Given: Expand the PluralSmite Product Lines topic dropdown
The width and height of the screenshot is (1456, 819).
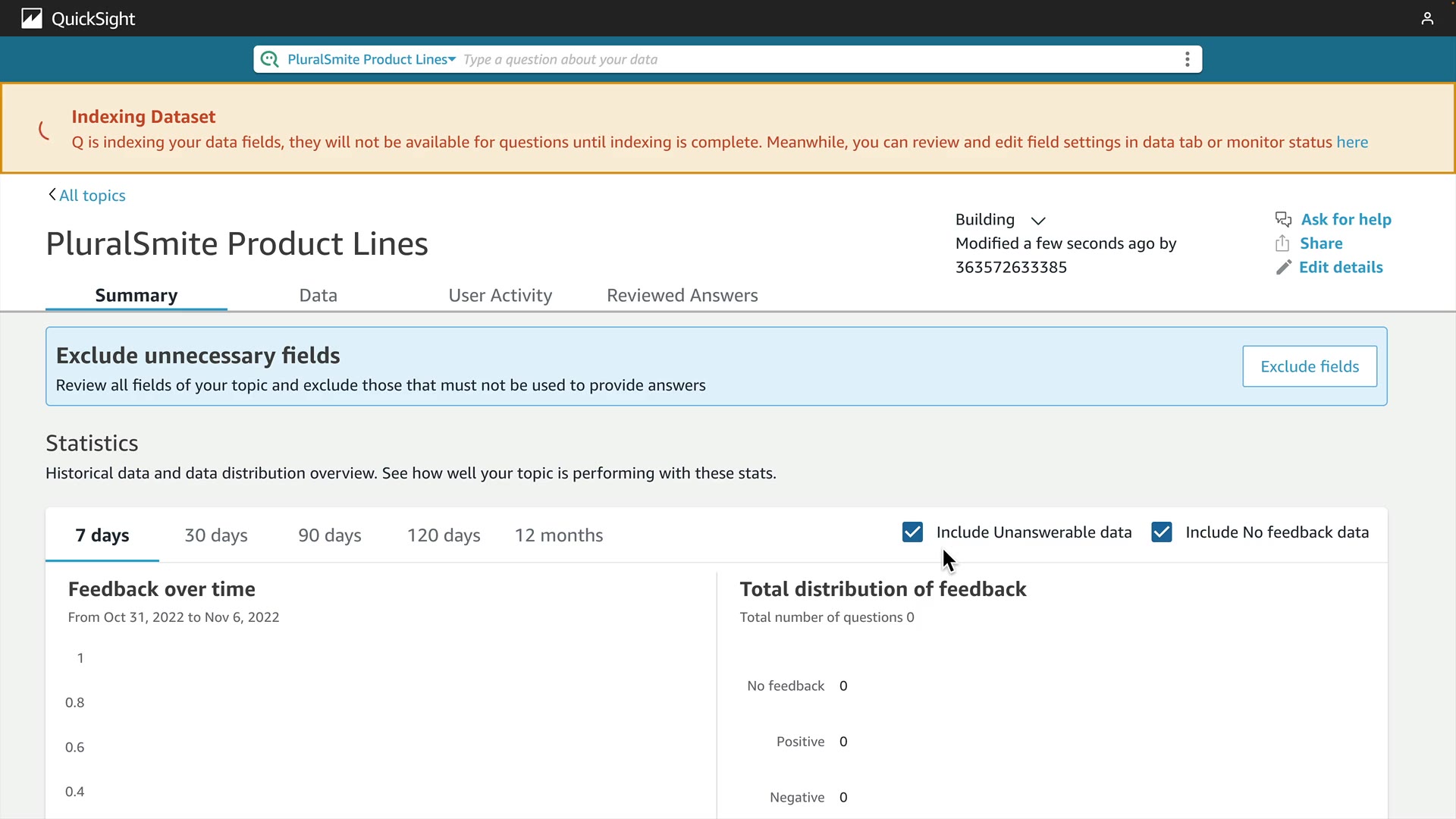Looking at the screenshot, I should [x=372, y=59].
